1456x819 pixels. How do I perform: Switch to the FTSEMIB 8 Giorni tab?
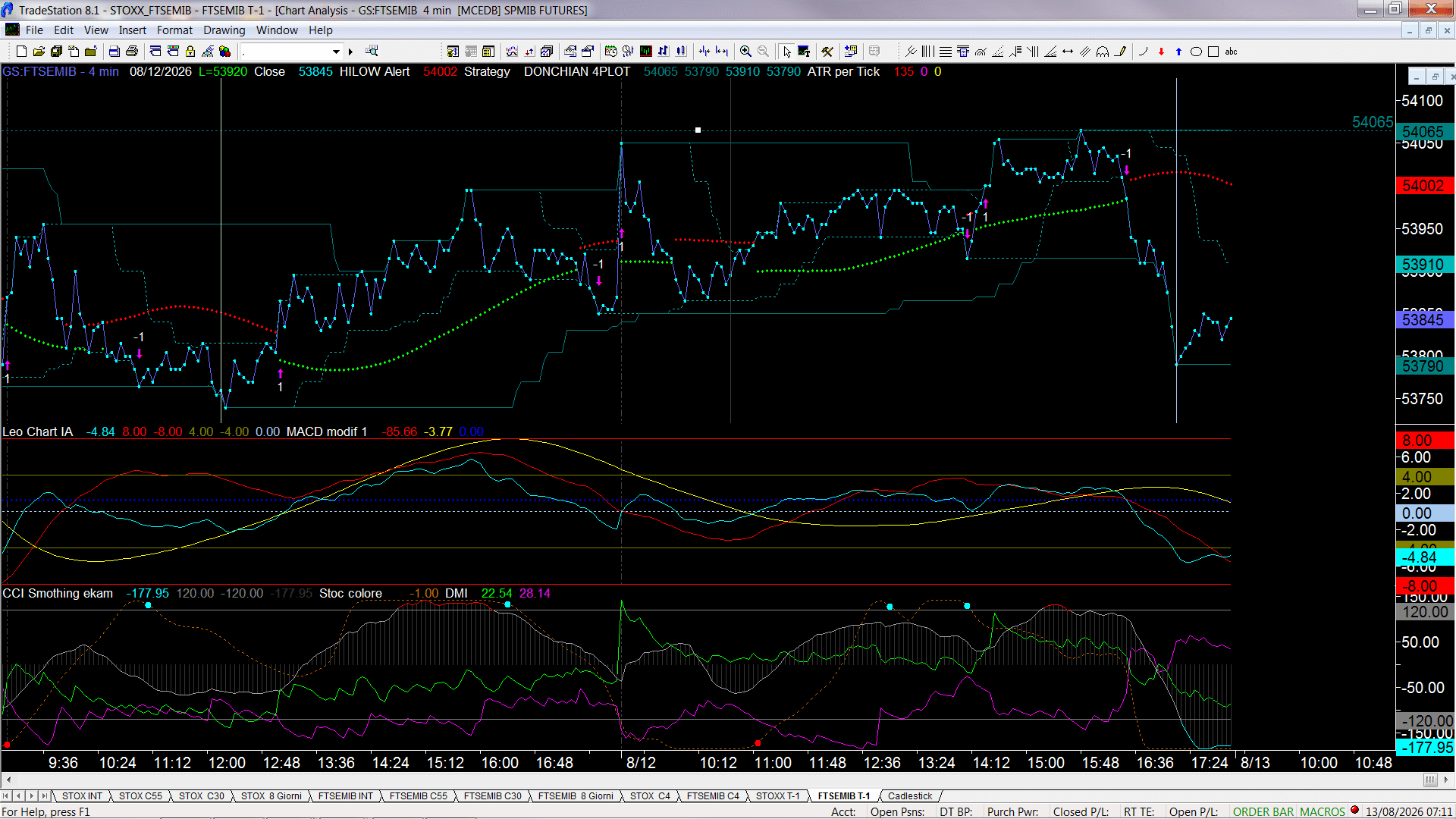(576, 796)
